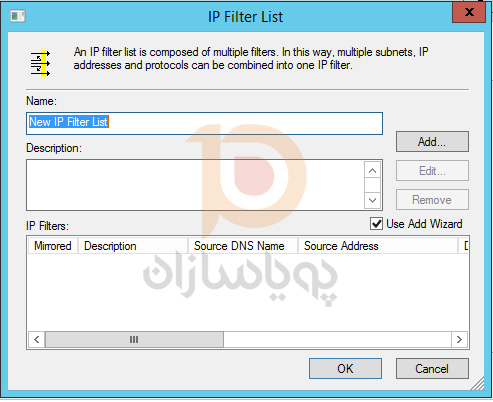
Task: Click the IP Filters right scroll arrow
Action: click(x=459, y=340)
